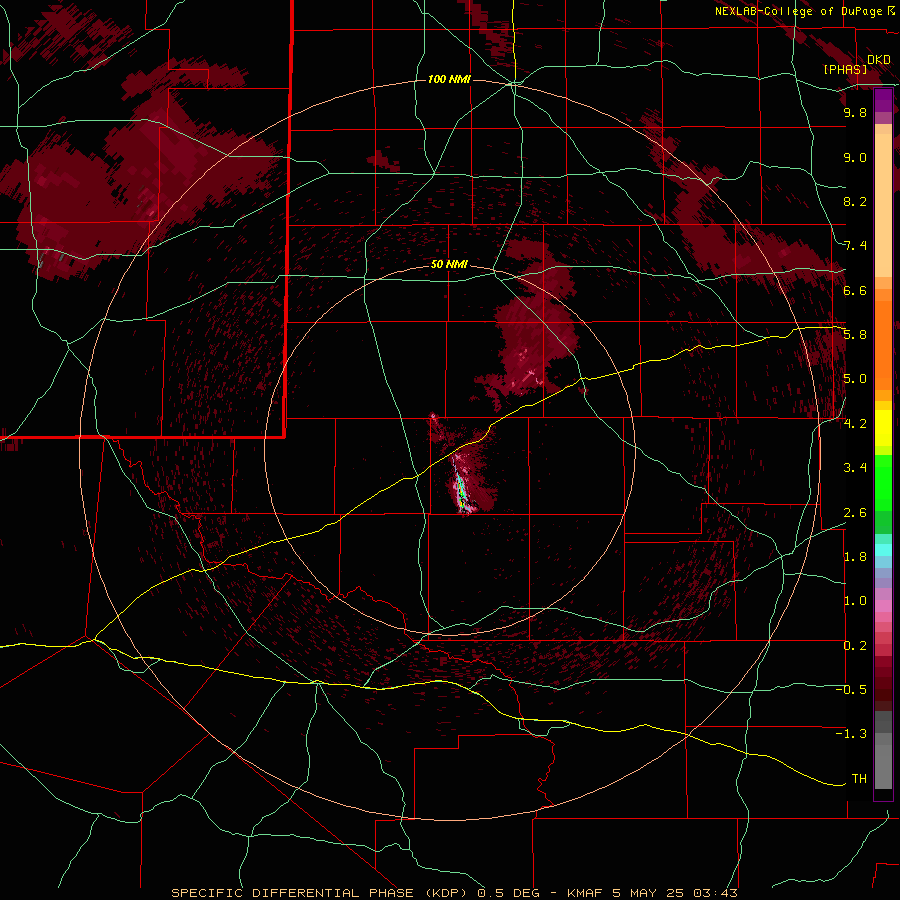Select the pink color band in the legend
The height and width of the screenshot is (900, 900).
tap(883, 606)
